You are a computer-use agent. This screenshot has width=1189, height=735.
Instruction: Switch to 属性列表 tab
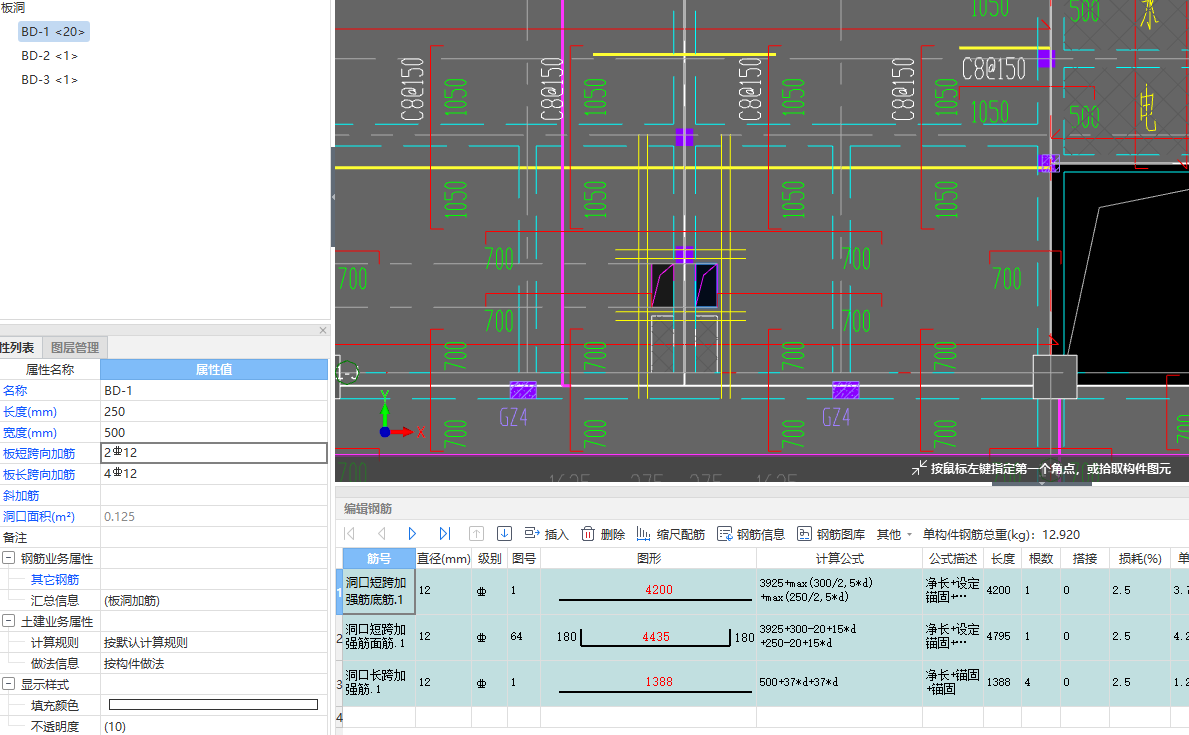[18, 347]
